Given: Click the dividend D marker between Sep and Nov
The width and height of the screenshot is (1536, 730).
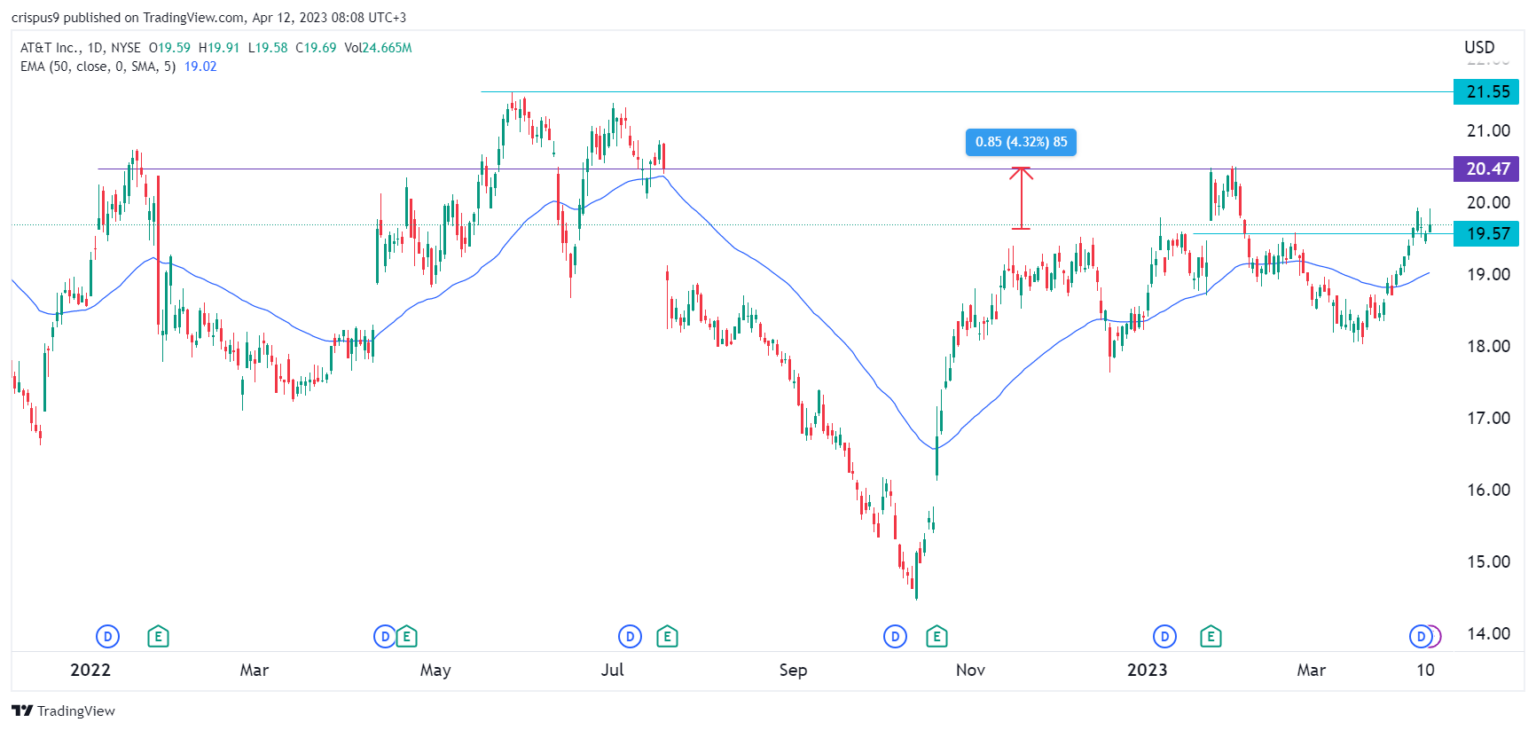Looking at the screenshot, I should (x=894, y=635).
